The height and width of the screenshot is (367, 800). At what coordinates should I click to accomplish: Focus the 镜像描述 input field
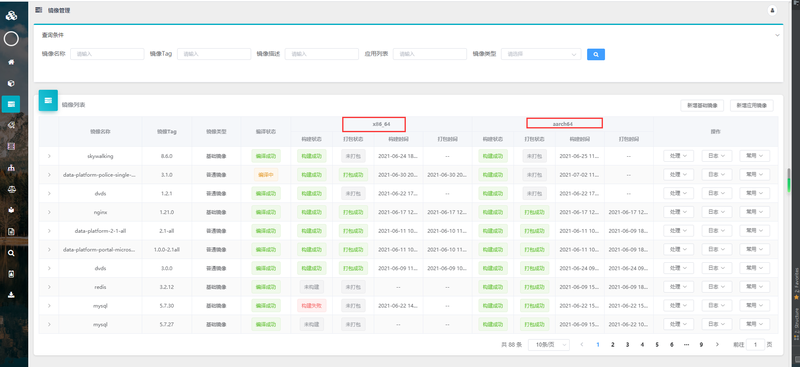322,54
